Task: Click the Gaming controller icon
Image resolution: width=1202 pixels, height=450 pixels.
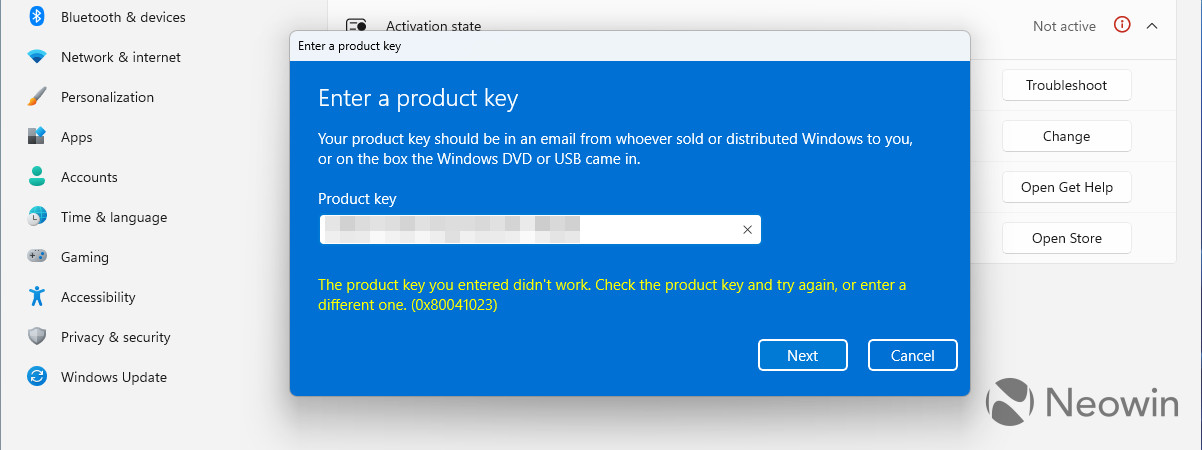Action: 37,257
